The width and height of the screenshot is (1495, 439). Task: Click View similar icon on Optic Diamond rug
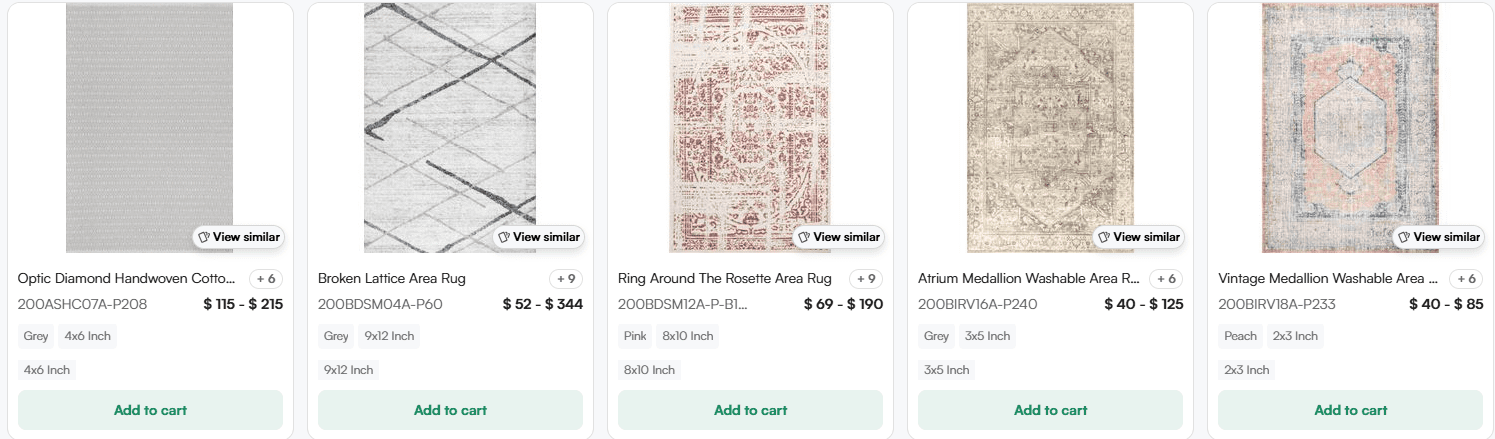204,237
